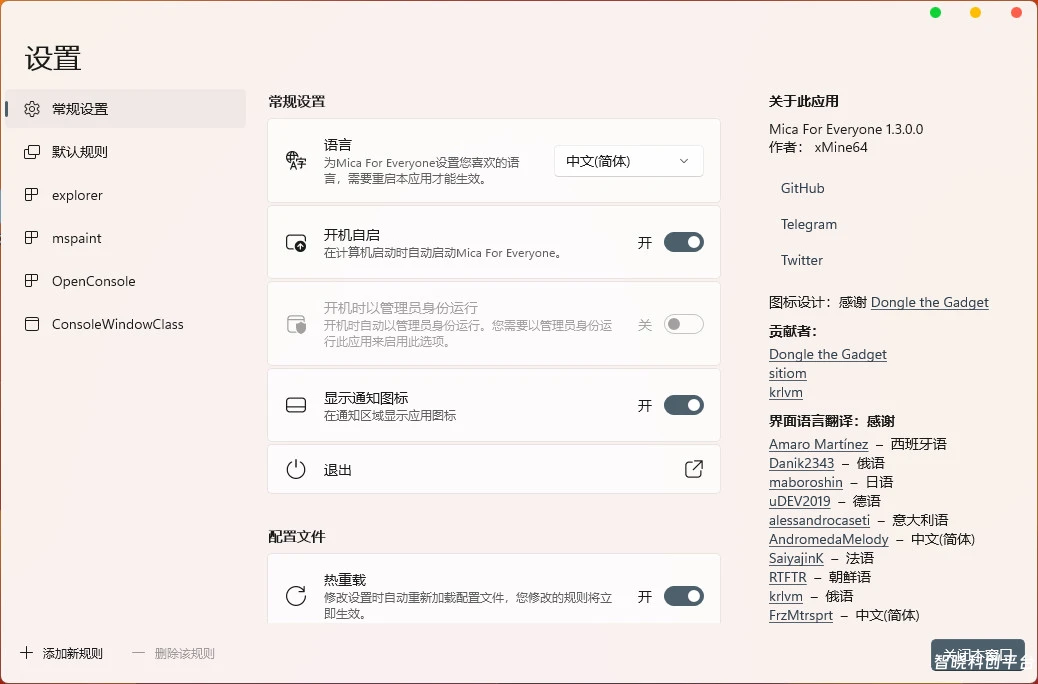This screenshot has width=1038, height=684.
Task: Click the power icon beside 退出
Action: [296, 469]
